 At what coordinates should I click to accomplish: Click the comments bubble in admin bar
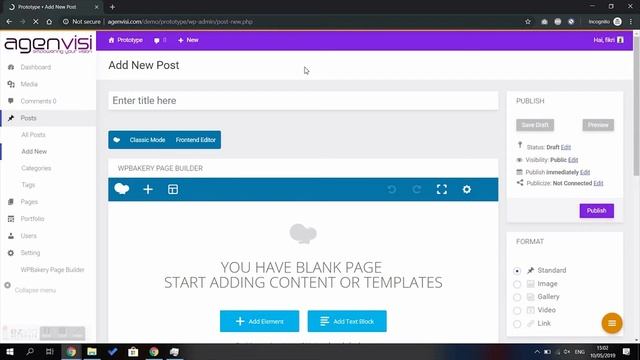[157, 40]
